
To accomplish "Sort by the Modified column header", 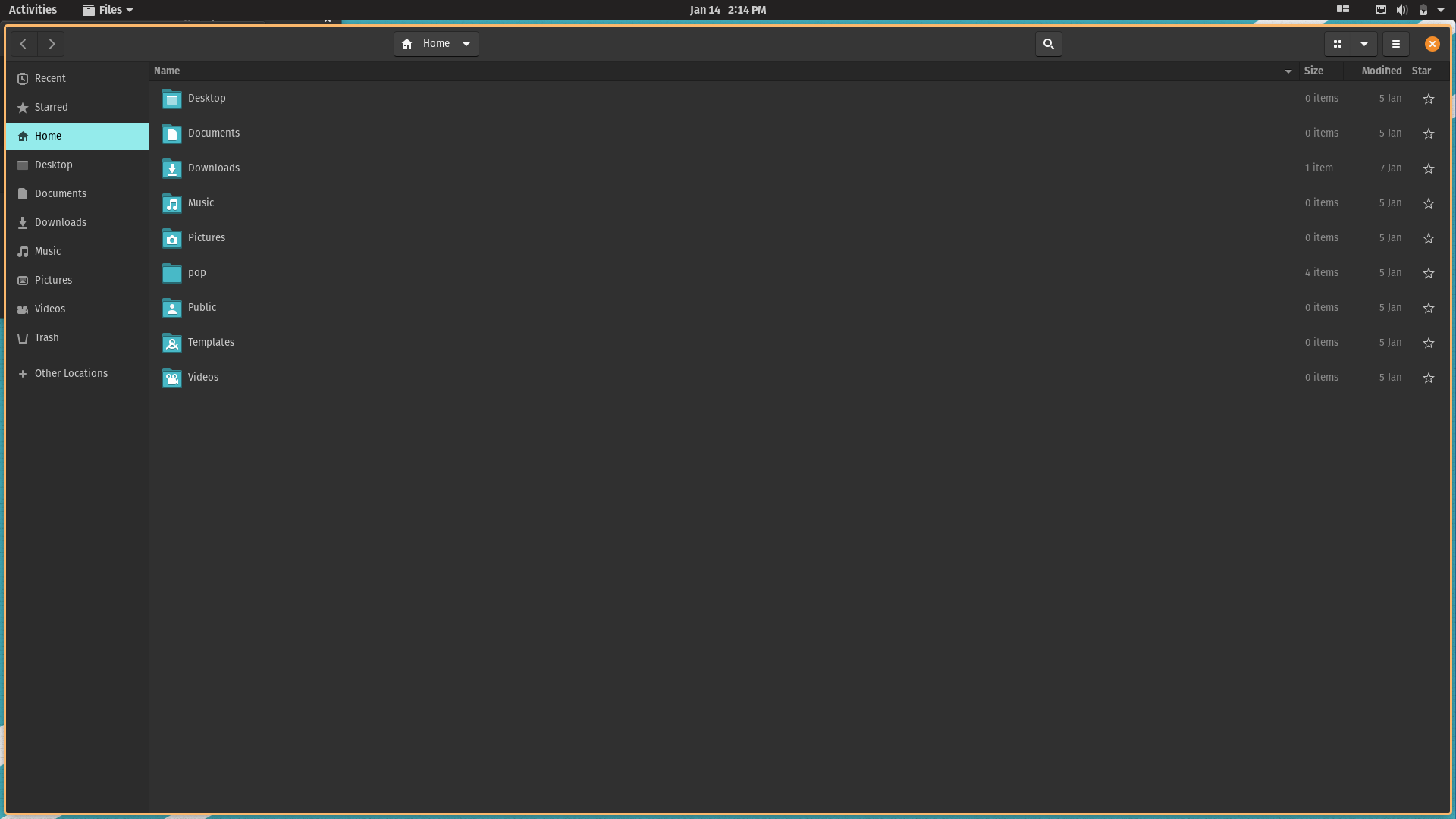I will pos(1375,71).
